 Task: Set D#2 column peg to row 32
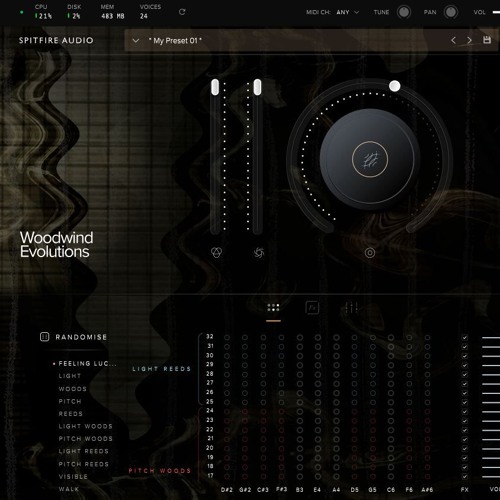[227, 338]
